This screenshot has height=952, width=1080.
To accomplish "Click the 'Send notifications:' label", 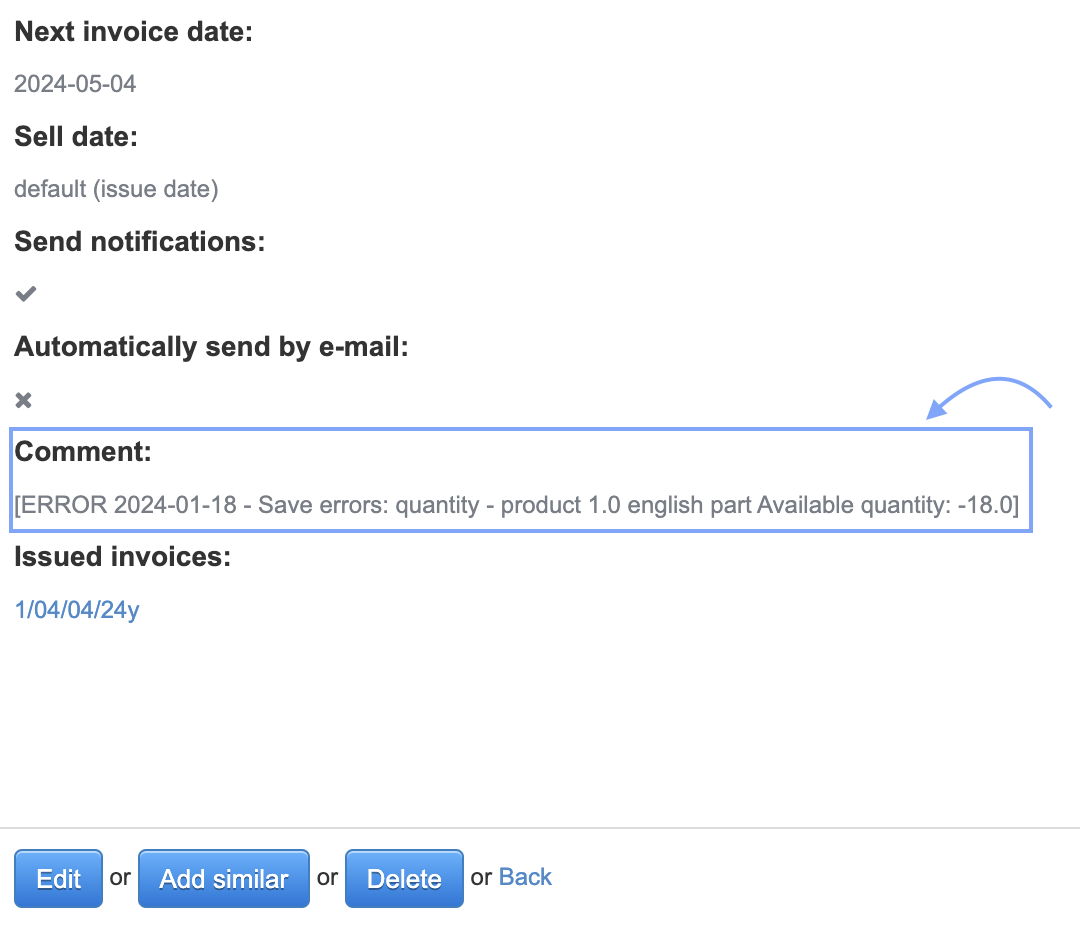I will 140,242.
